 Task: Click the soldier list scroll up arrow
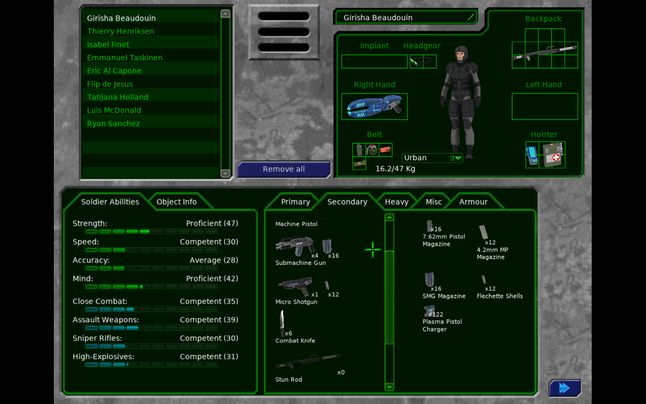tap(225, 14)
